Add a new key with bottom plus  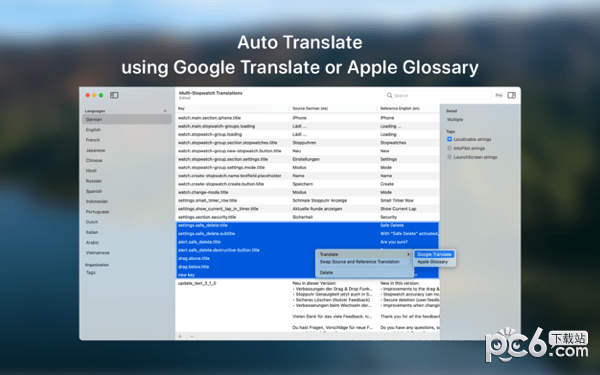[180, 336]
